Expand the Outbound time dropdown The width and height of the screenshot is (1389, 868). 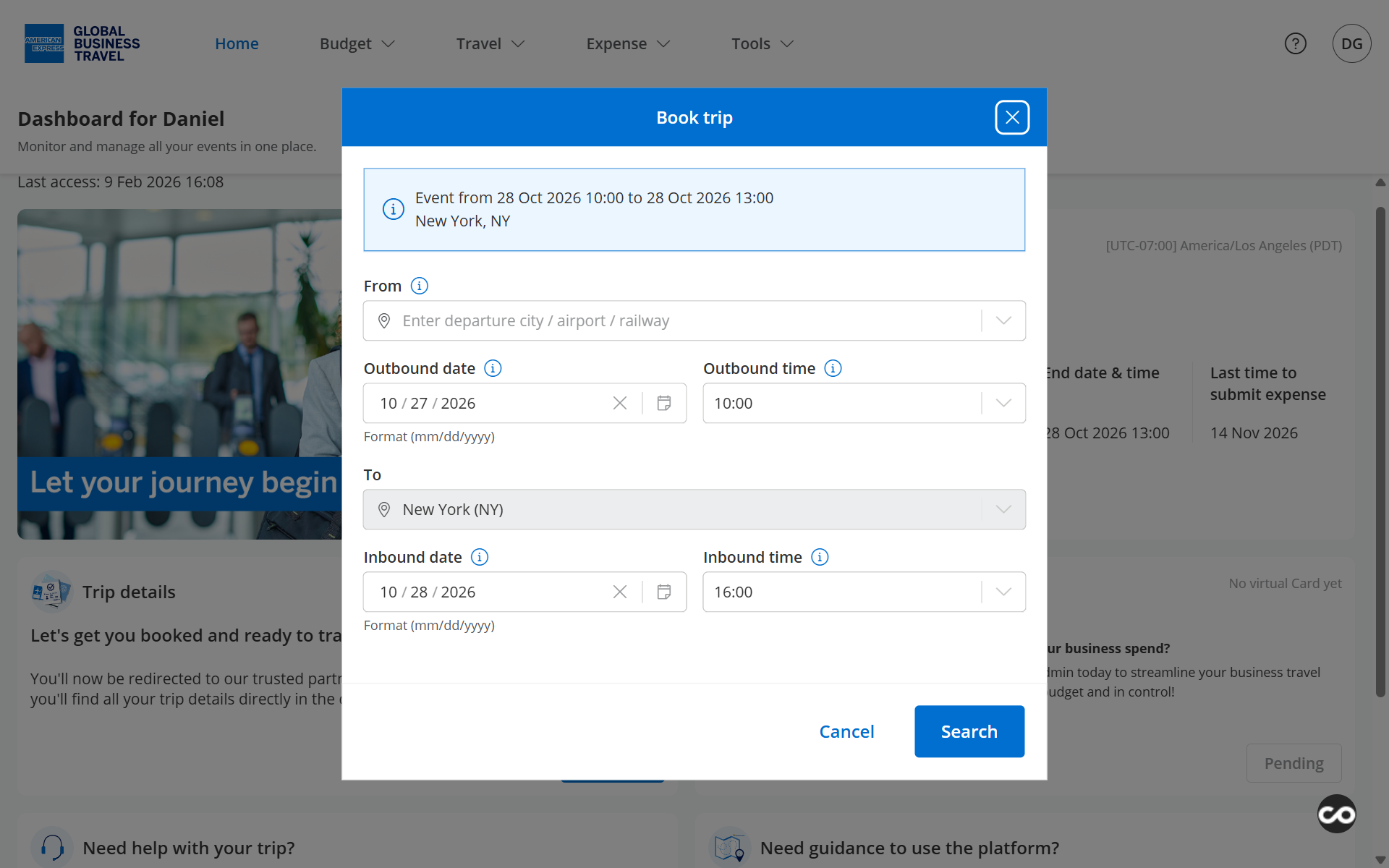pyautogui.click(x=1003, y=403)
